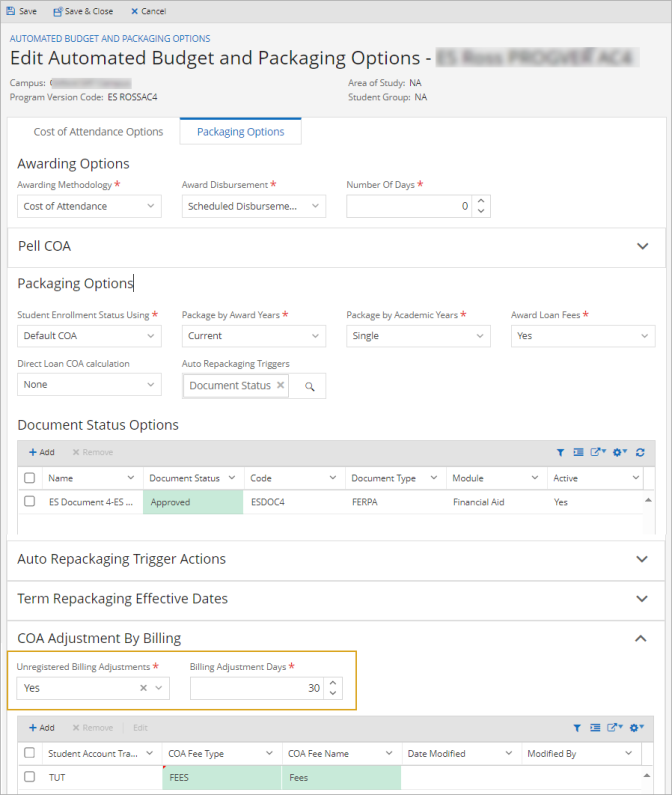Clear Unregistered Billing Adjustments value
The height and width of the screenshot is (795, 672).
point(144,688)
